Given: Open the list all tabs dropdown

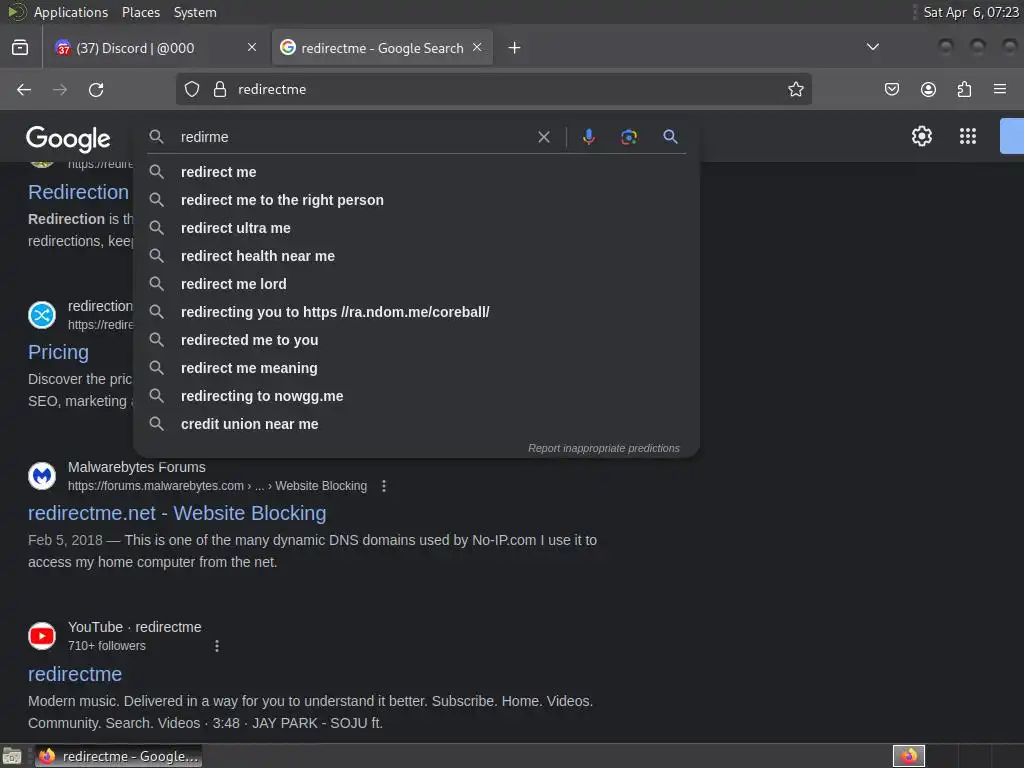Looking at the screenshot, I should [872, 47].
